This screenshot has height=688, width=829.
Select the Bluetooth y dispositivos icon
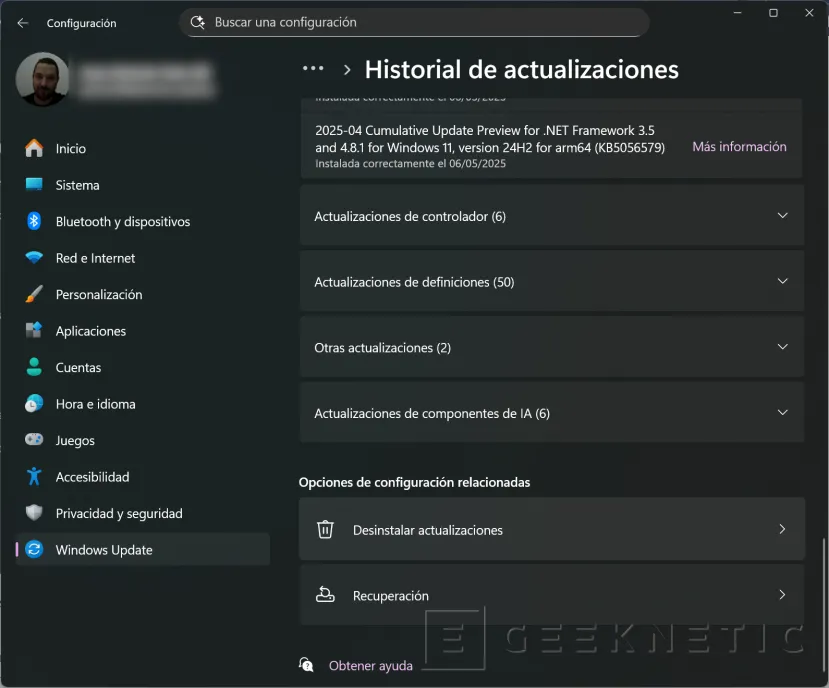click(33, 221)
